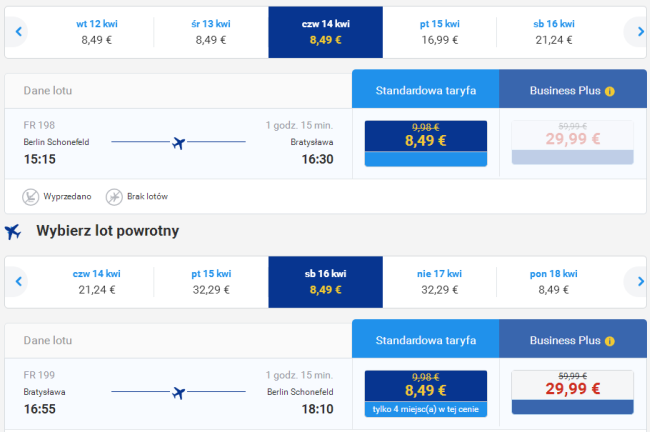Select outbound date sb 16 kwi
Viewport: 650px width, 432px height.
pyautogui.click(x=554, y=32)
